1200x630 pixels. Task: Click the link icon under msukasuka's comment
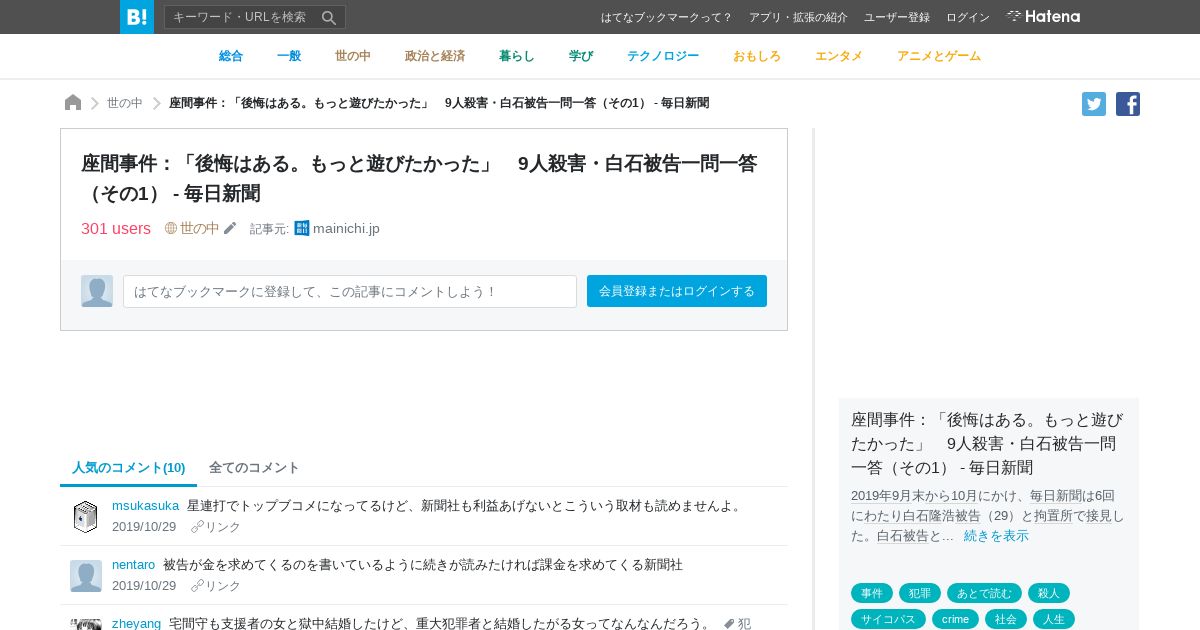[x=197, y=527]
